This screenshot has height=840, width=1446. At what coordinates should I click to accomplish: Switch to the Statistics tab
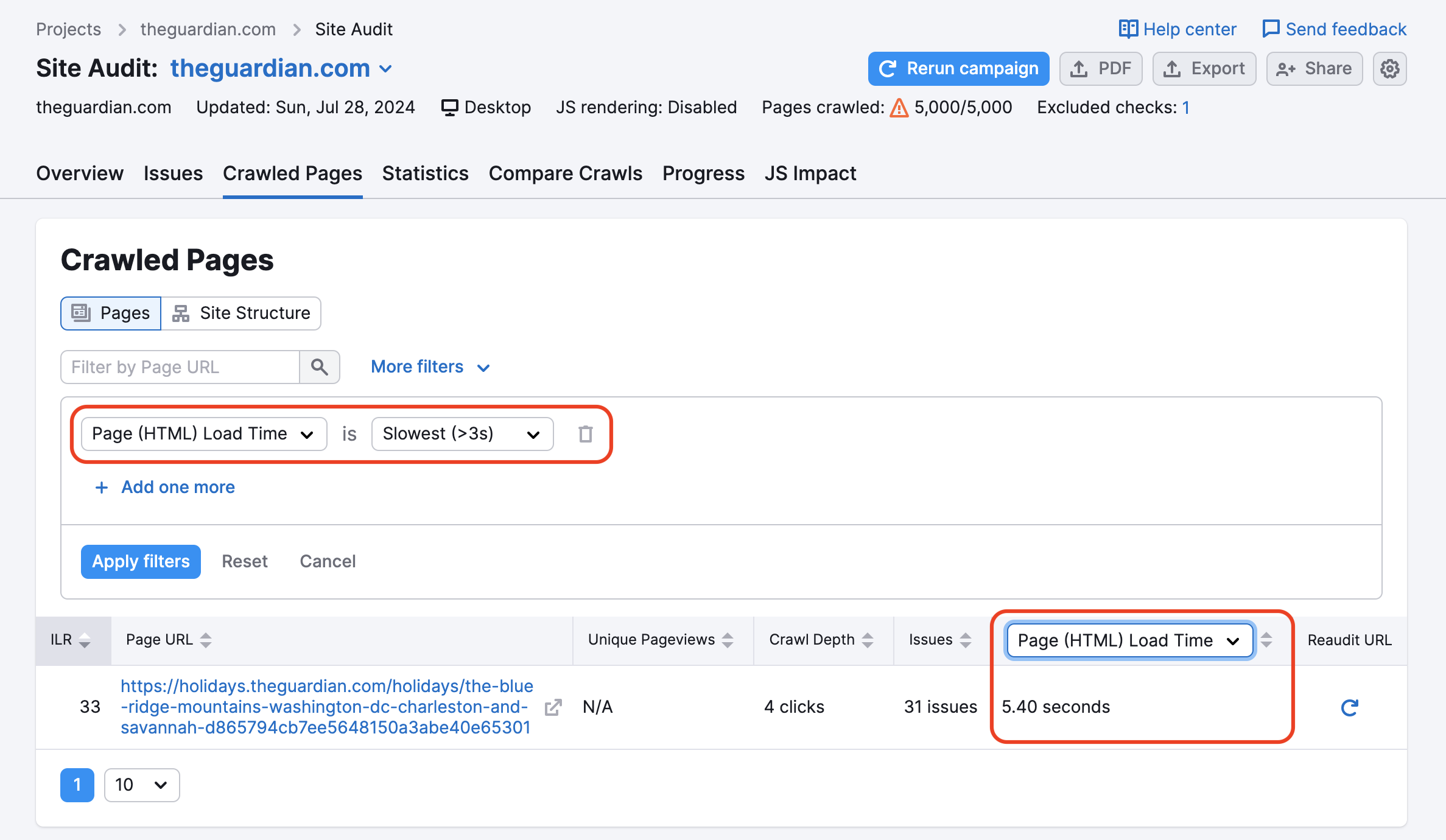coord(425,173)
